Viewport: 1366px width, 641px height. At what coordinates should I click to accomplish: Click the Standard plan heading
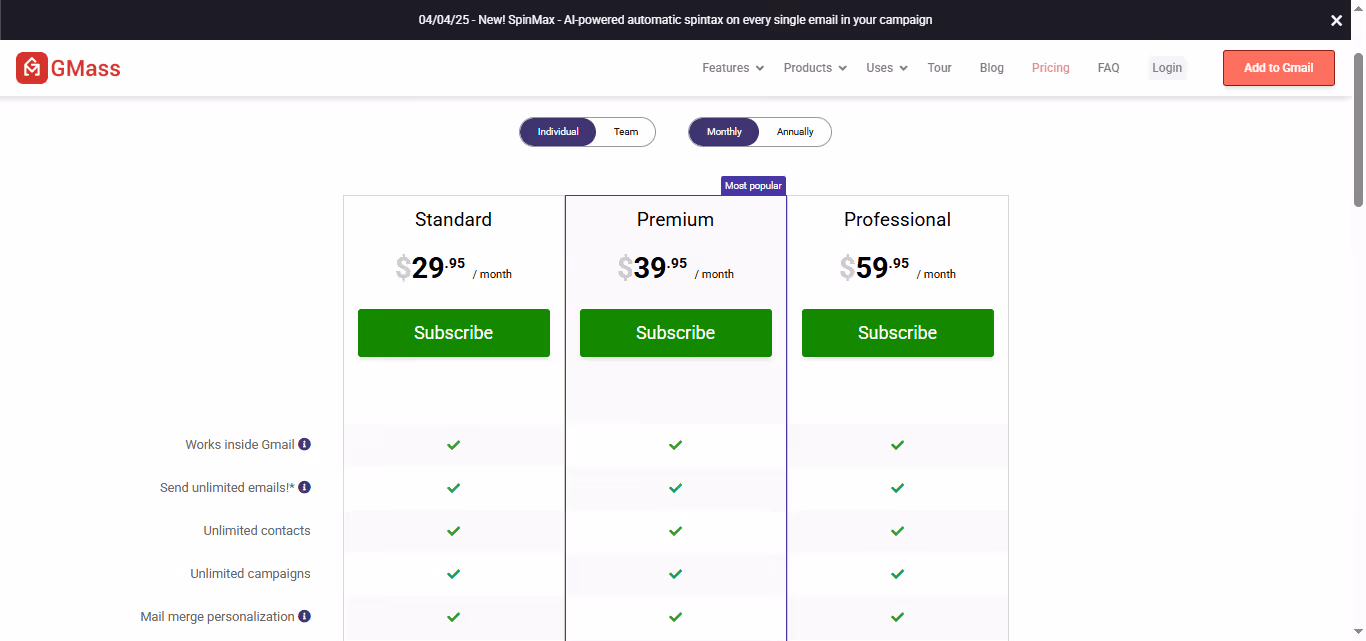[454, 220]
